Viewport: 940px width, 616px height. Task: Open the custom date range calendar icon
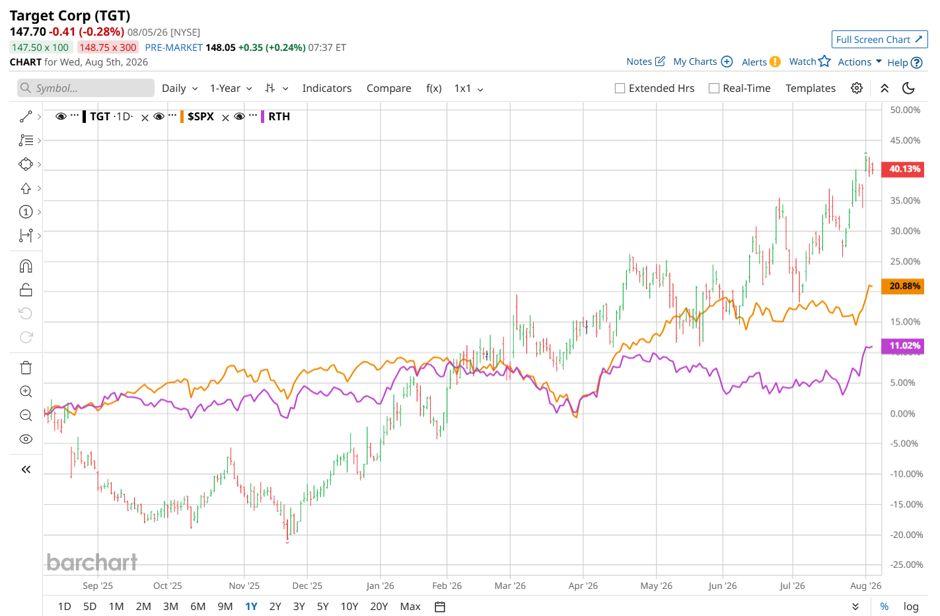click(x=439, y=606)
